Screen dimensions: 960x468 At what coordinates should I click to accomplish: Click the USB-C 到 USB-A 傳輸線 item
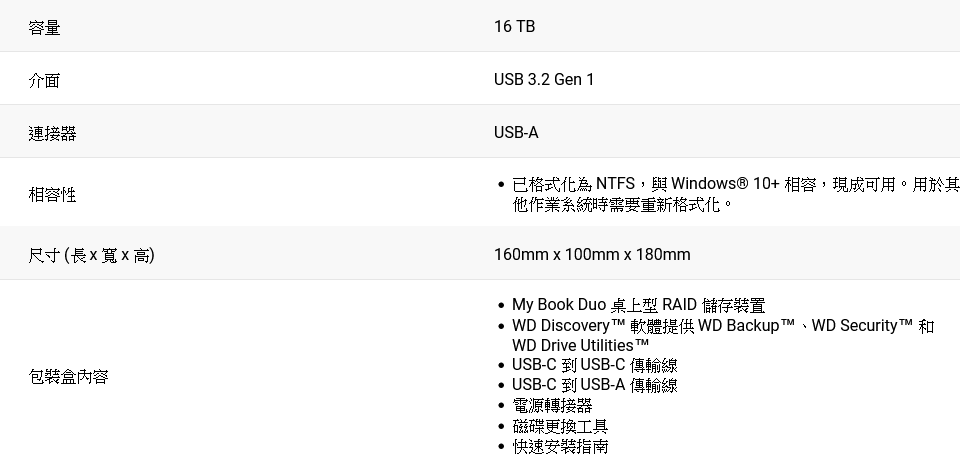pyautogui.click(x=594, y=385)
